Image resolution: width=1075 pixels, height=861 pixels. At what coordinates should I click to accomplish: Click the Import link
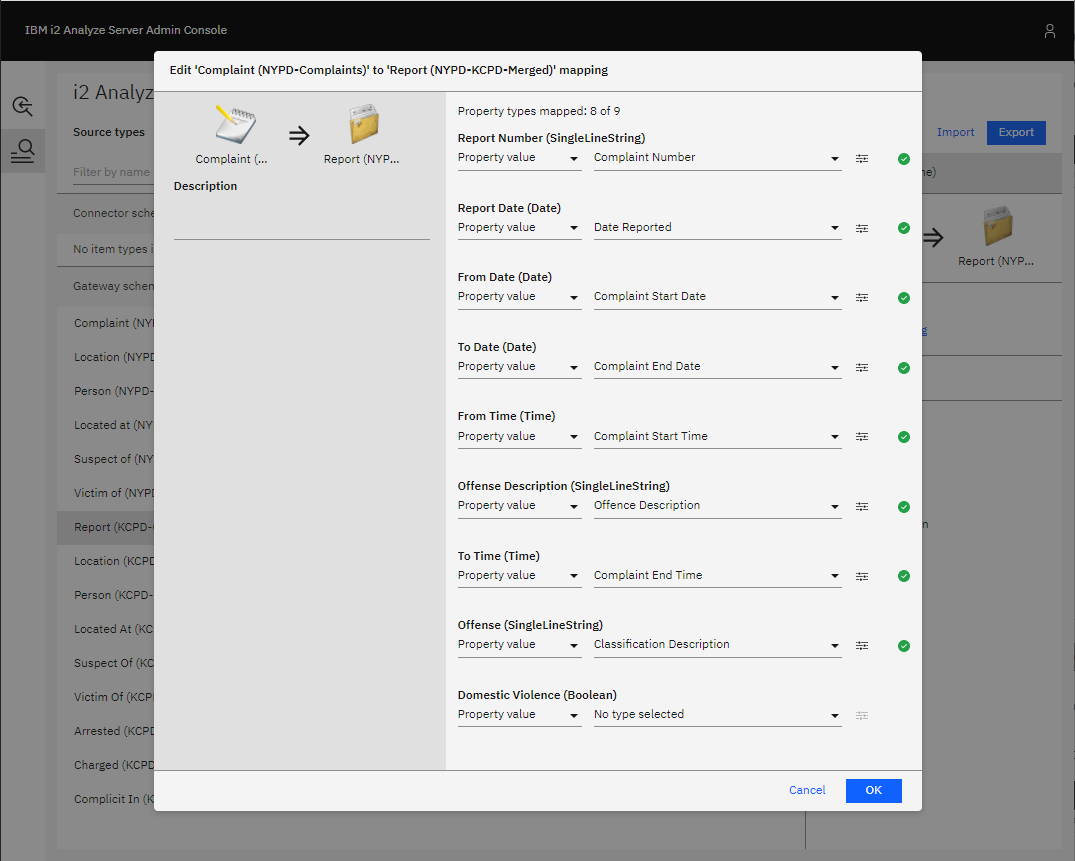pyautogui.click(x=955, y=132)
